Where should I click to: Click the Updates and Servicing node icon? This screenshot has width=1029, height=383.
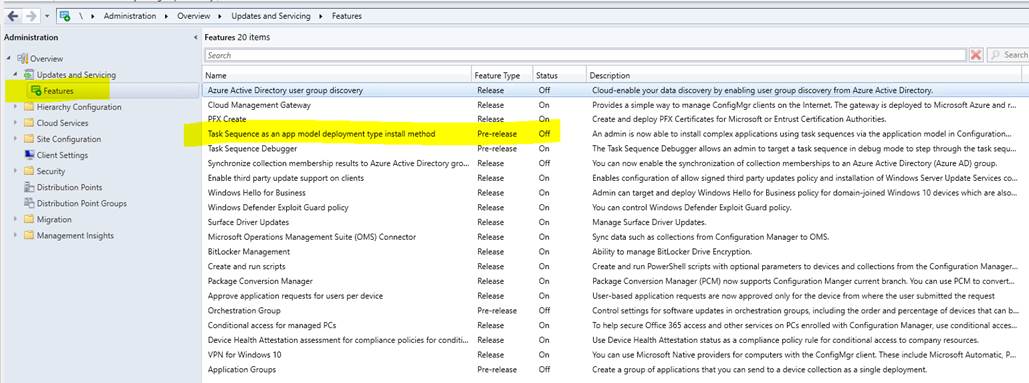tap(29, 75)
